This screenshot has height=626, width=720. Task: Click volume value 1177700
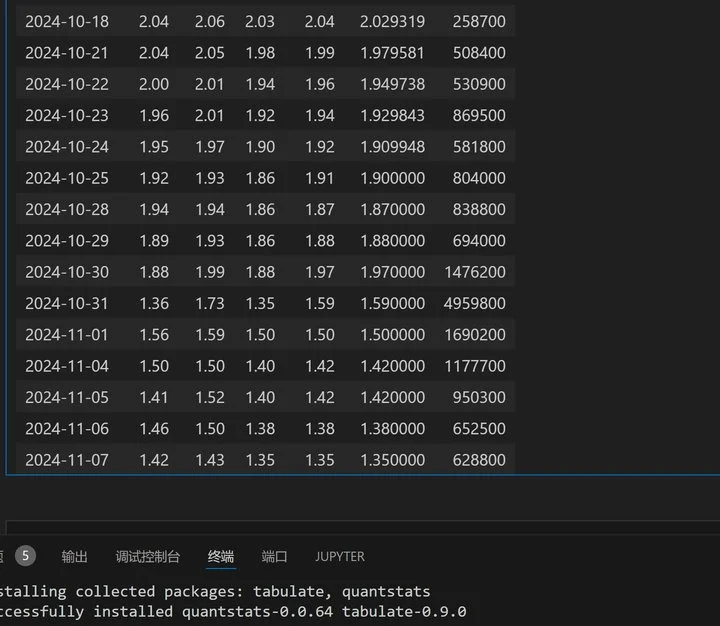point(475,366)
